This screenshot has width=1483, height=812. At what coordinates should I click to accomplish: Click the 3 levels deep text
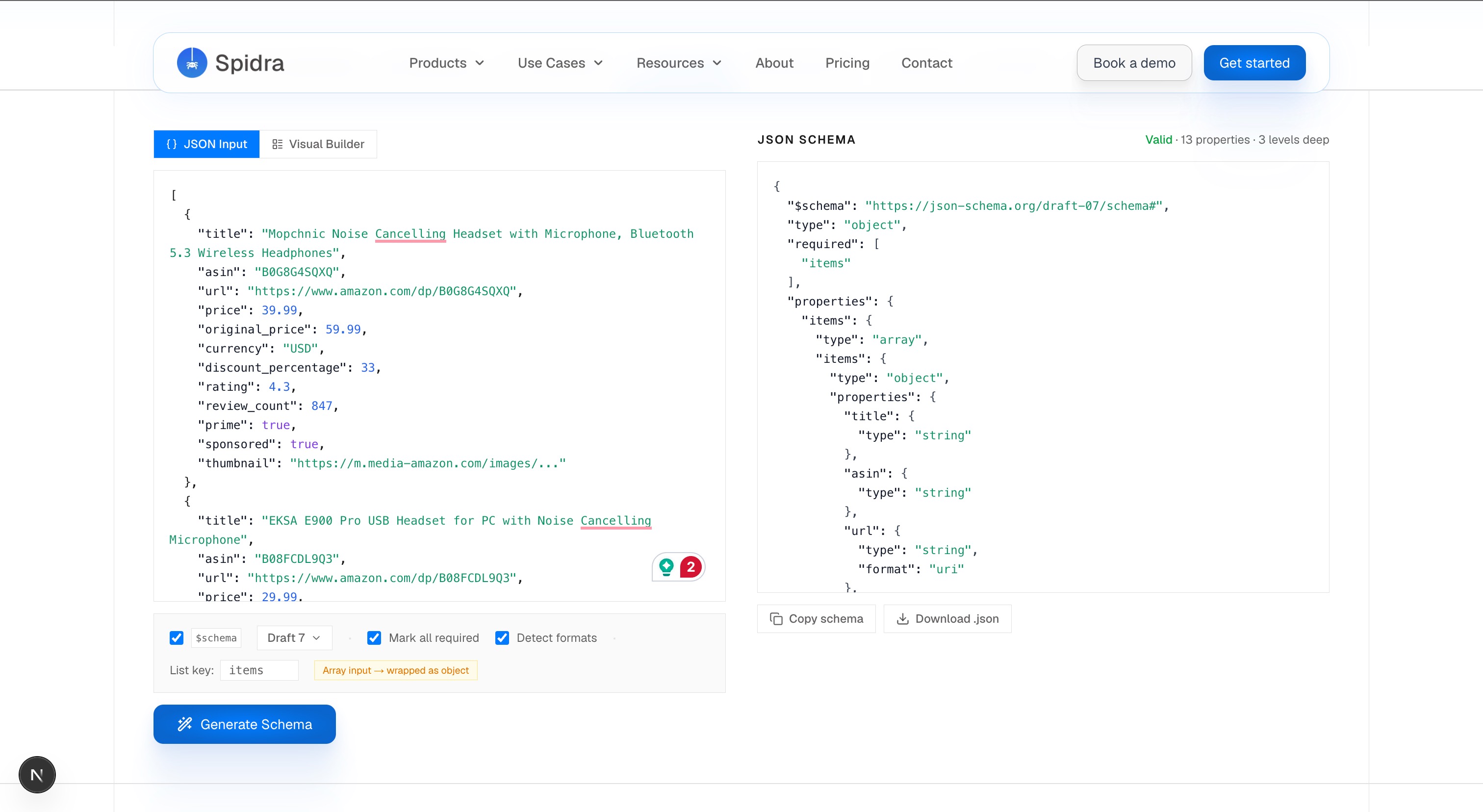tap(1294, 140)
